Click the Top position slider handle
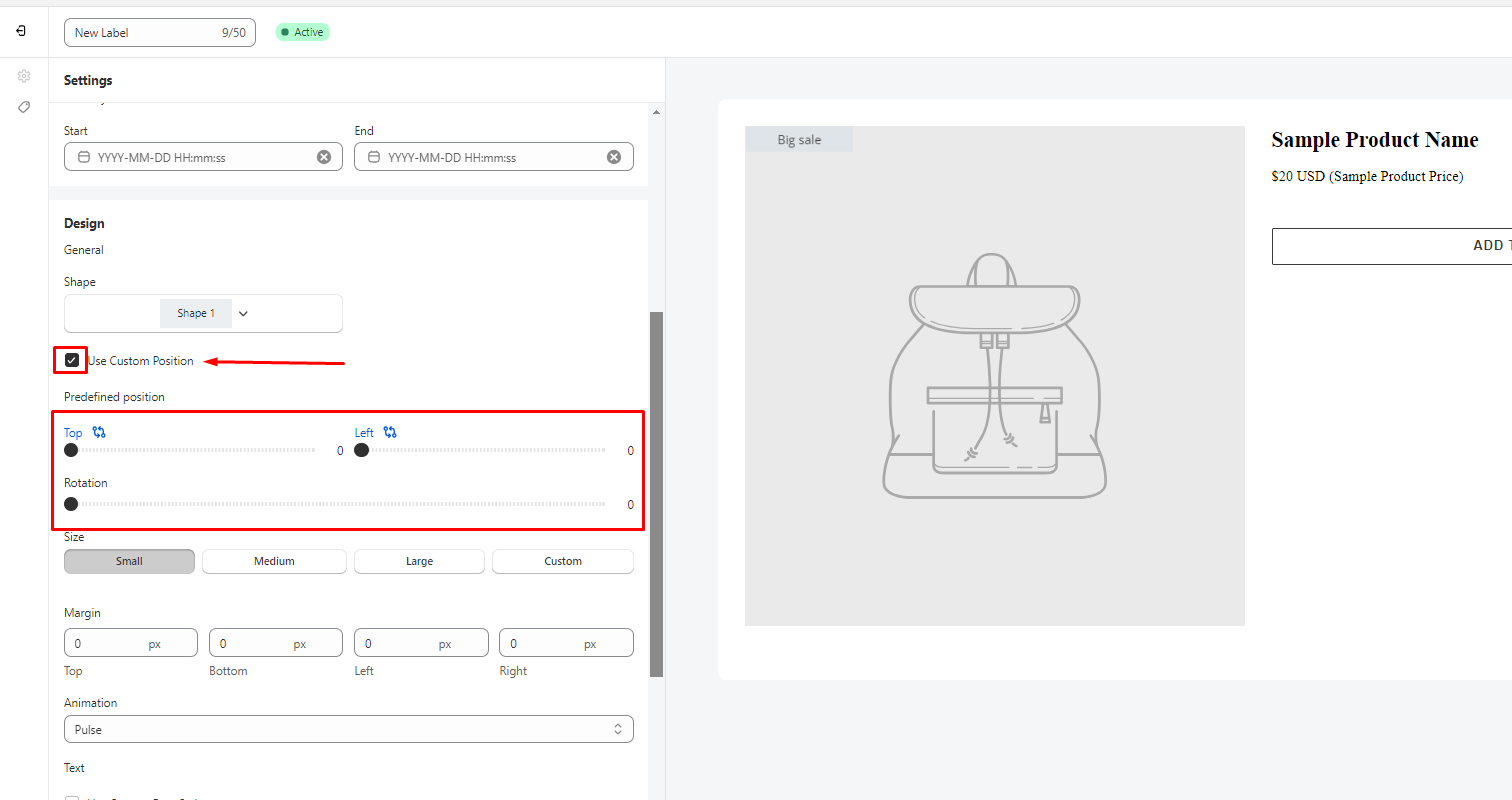1512x800 pixels. click(71, 450)
